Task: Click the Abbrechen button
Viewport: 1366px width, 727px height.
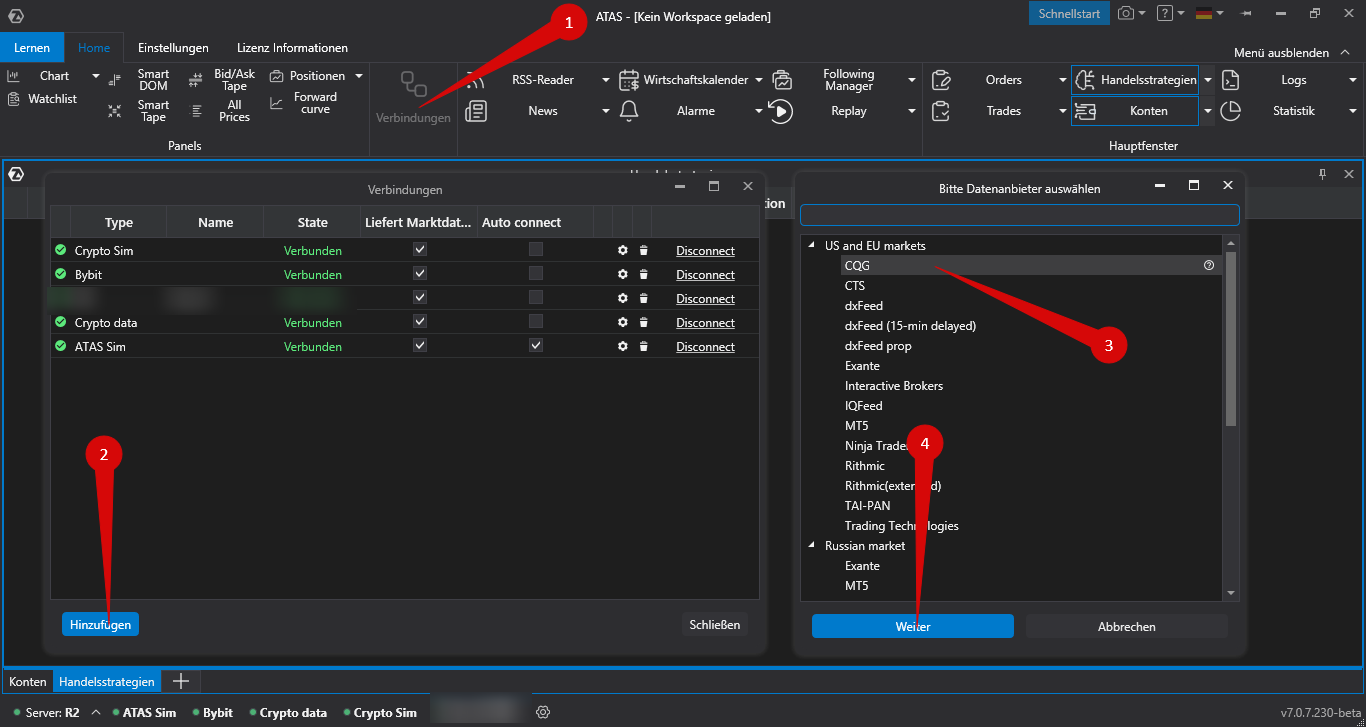Action: [1127, 626]
